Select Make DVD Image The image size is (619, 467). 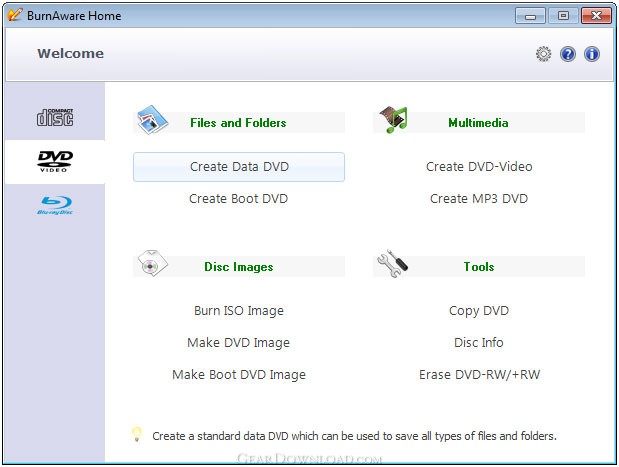click(238, 343)
